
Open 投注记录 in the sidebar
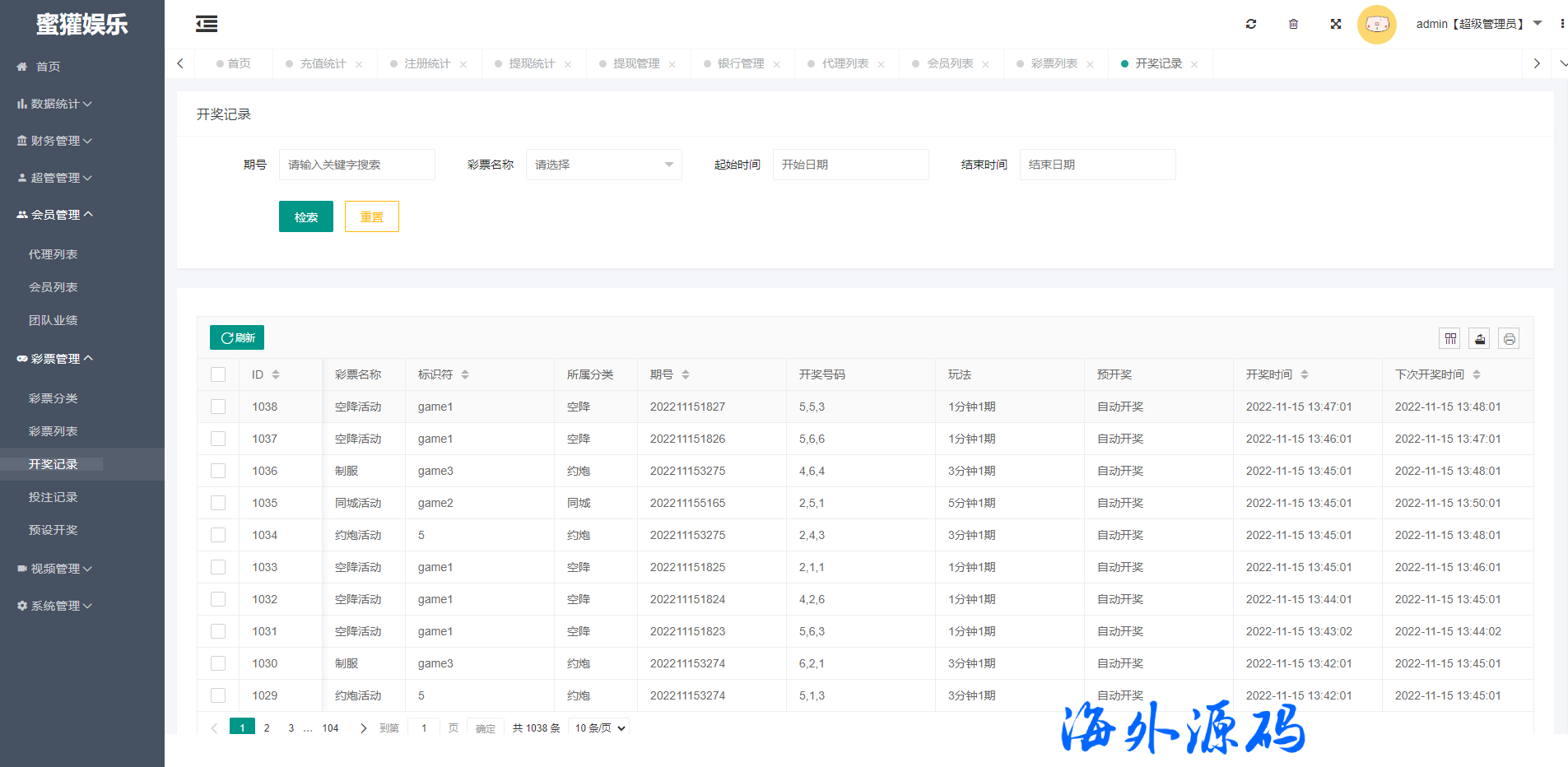53,497
